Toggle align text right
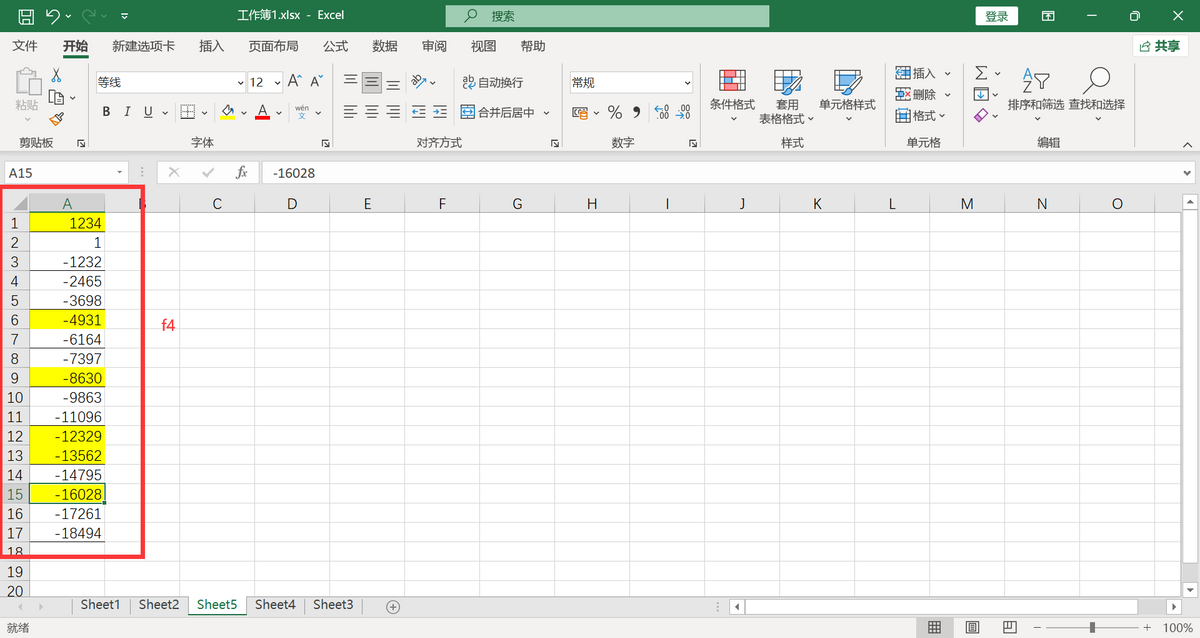Screen dimensions: 1200x638 click(394, 112)
